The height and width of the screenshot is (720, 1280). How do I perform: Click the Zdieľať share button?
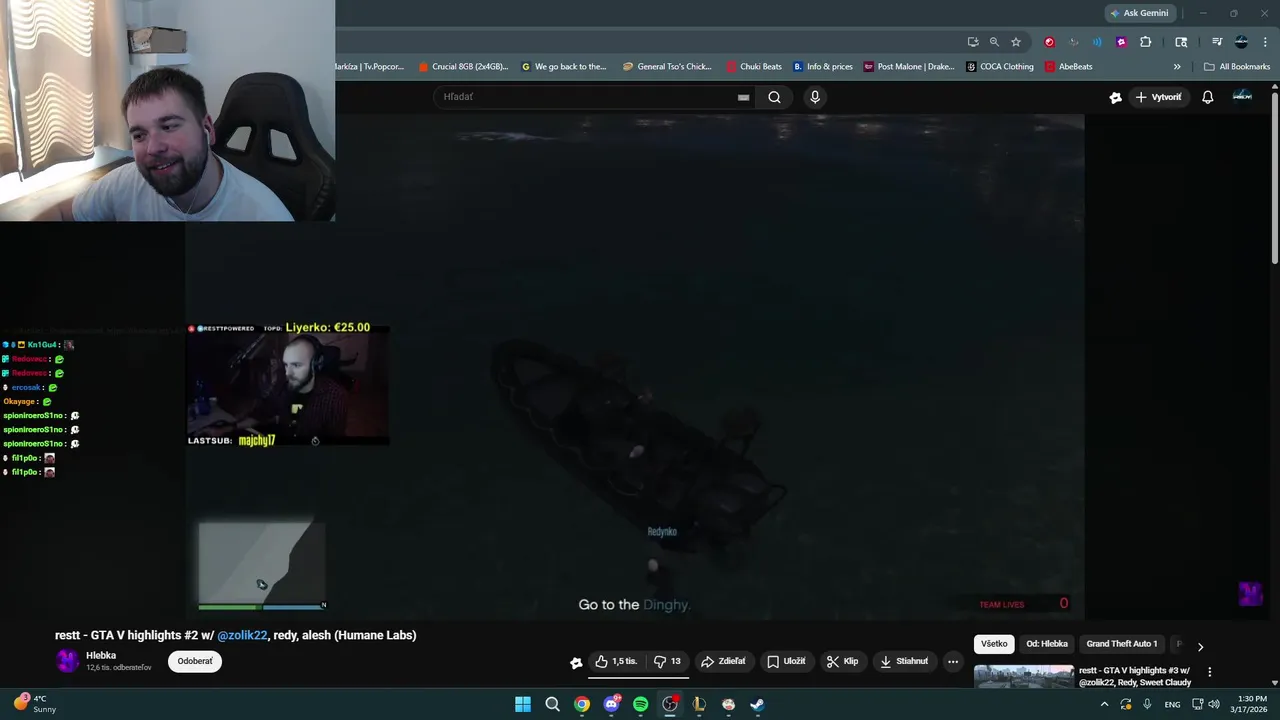(x=723, y=661)
